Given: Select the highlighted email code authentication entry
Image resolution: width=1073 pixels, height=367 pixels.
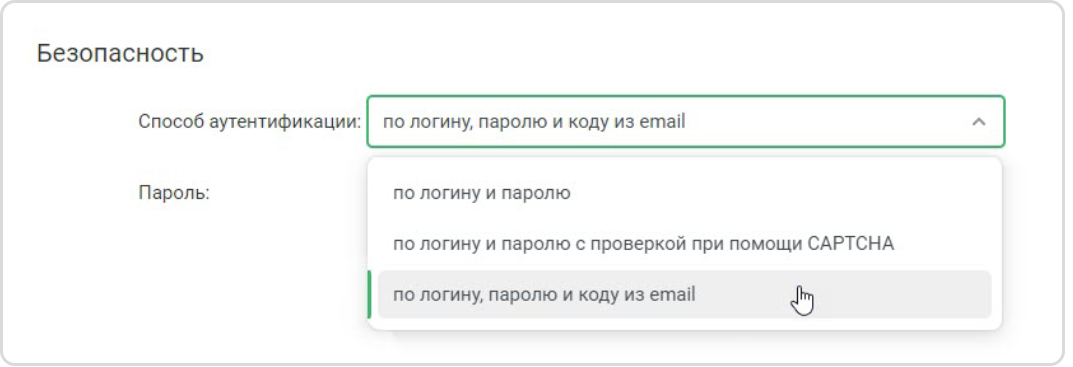Looking at the screenshot, I should click(x=684, y=294).
